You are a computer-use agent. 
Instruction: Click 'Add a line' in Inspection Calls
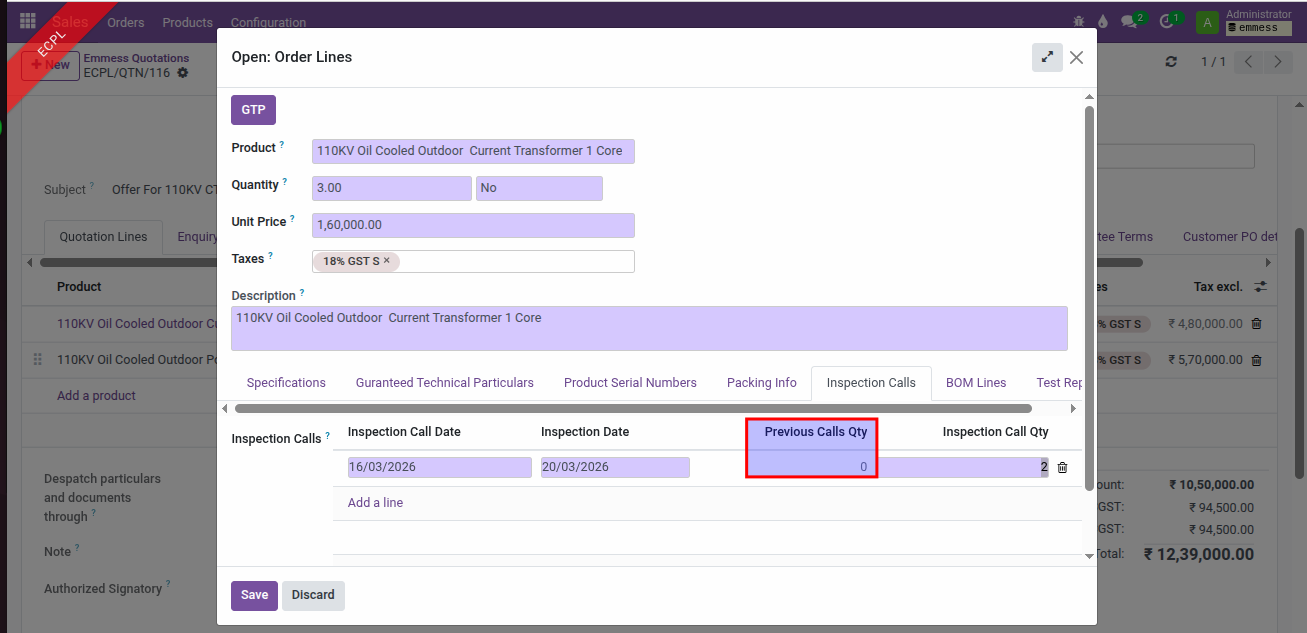tap(375, 503)
